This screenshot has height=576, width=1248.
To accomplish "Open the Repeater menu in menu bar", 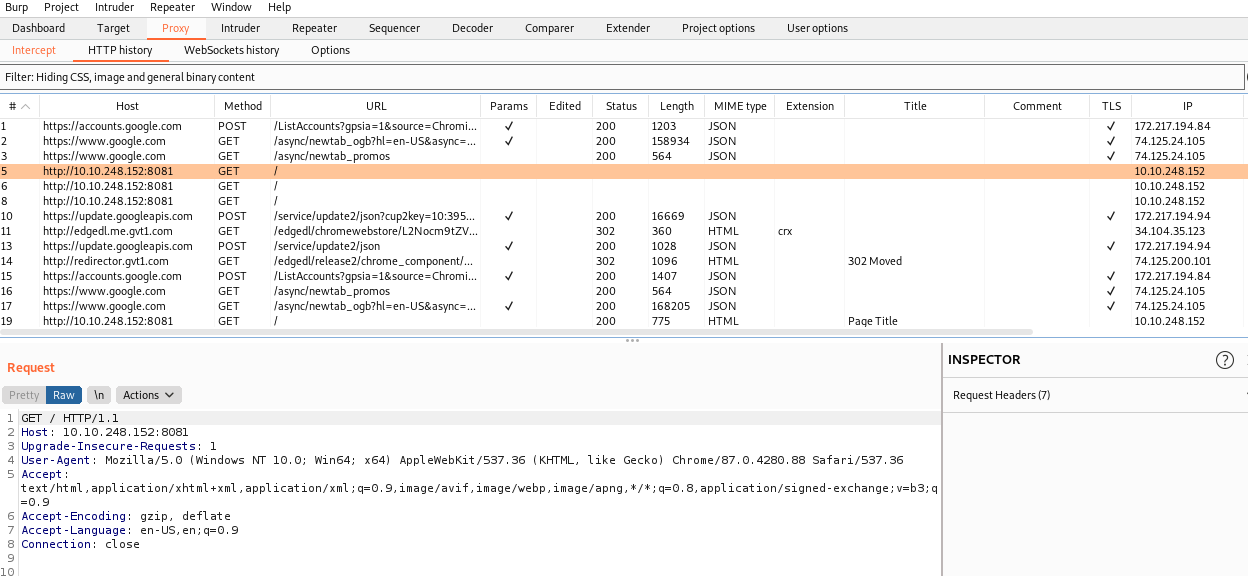I will coord(172,7).
